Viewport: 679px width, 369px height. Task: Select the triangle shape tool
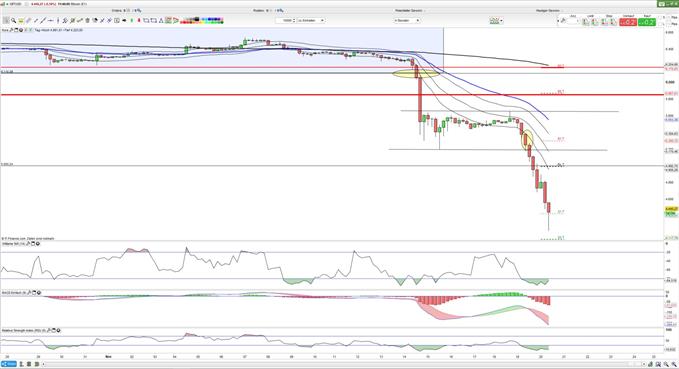coord(161,20)
